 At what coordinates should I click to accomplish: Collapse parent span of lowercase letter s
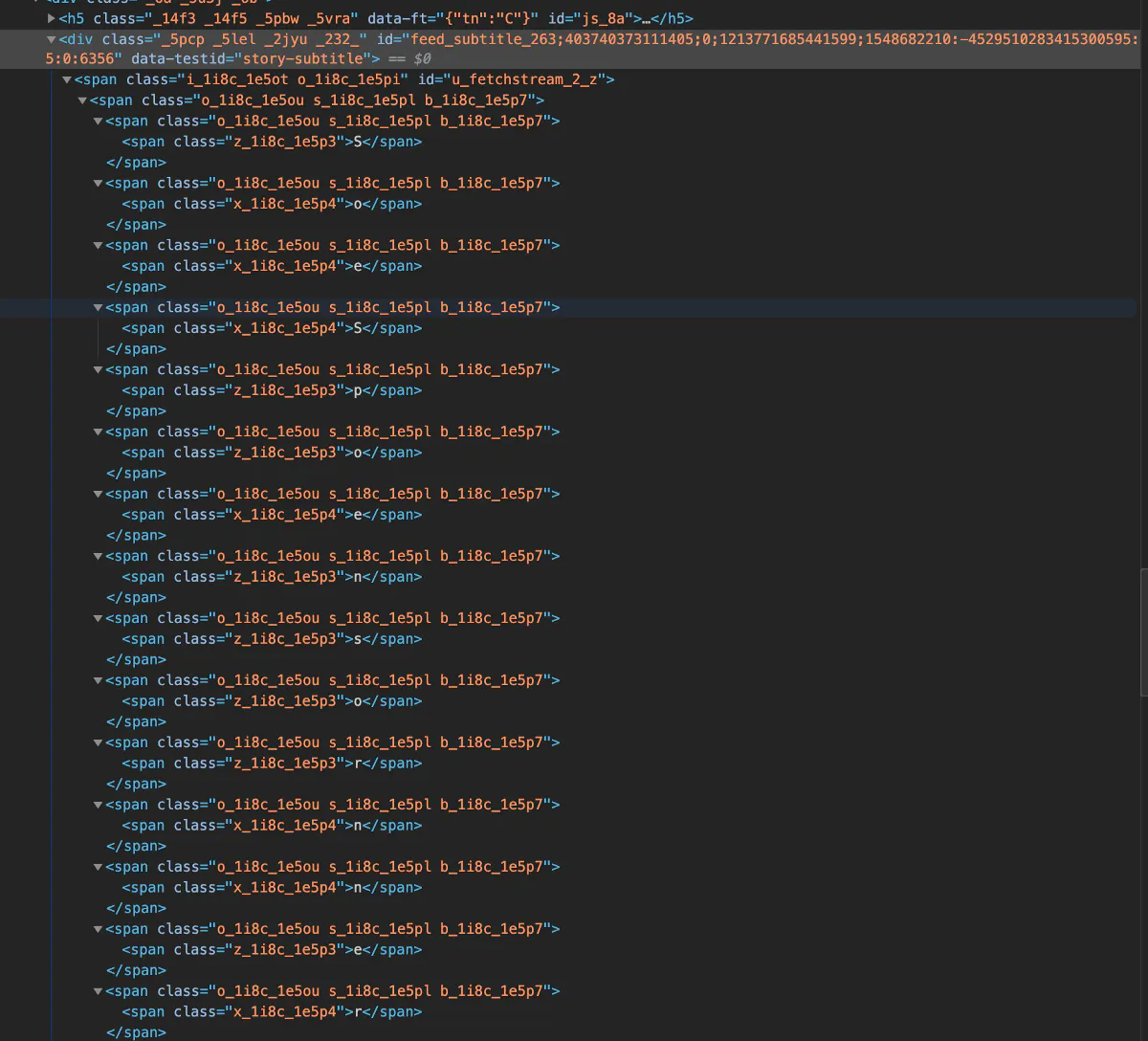[98, 619]
